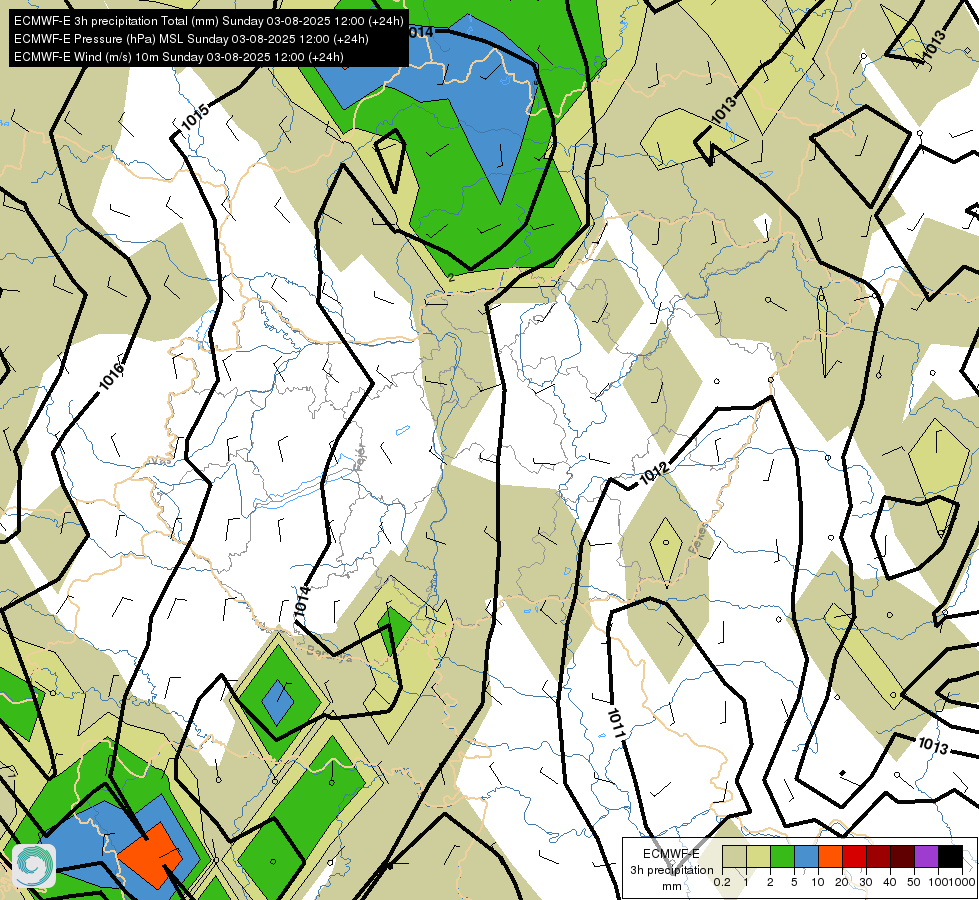979x900 pixels.
Task: Select the bright red 20–30 mm legend swatch
Action: coord(854,857)
